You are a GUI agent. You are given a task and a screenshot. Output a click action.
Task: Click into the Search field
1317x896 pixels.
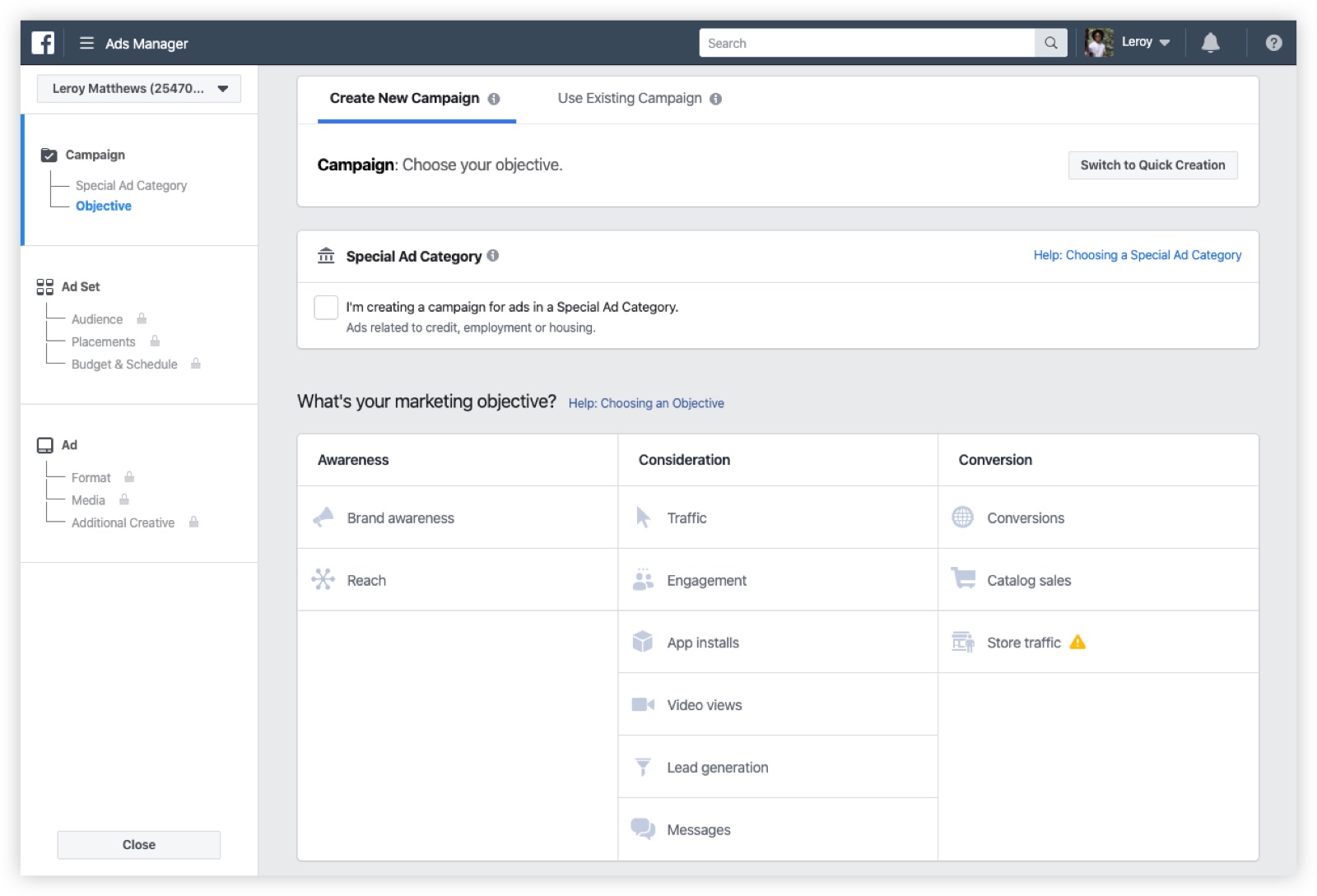867,43
